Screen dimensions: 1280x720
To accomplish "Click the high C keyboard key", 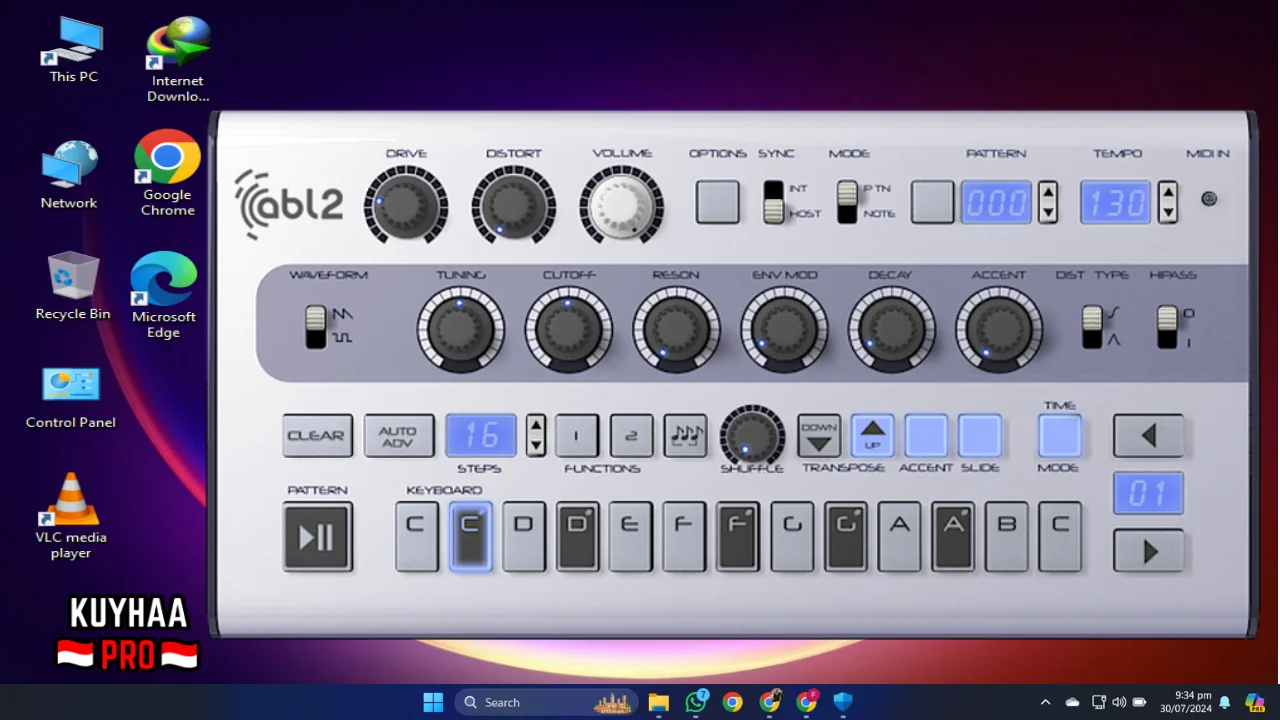I will coord(1060,537).
